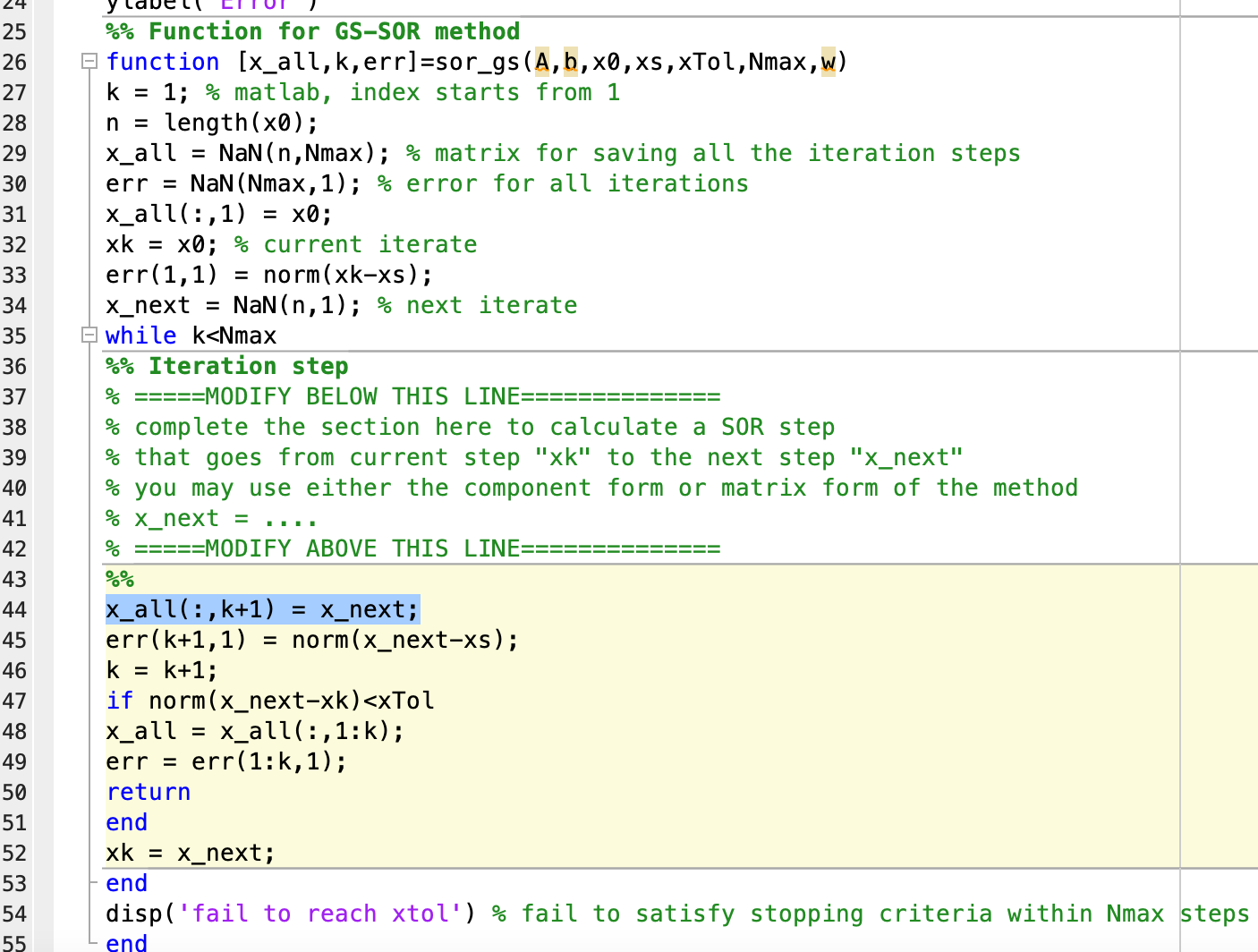Click the highlighted parameter w
Viewport: 1258px width, 952px height.
(x=830, y=63)
